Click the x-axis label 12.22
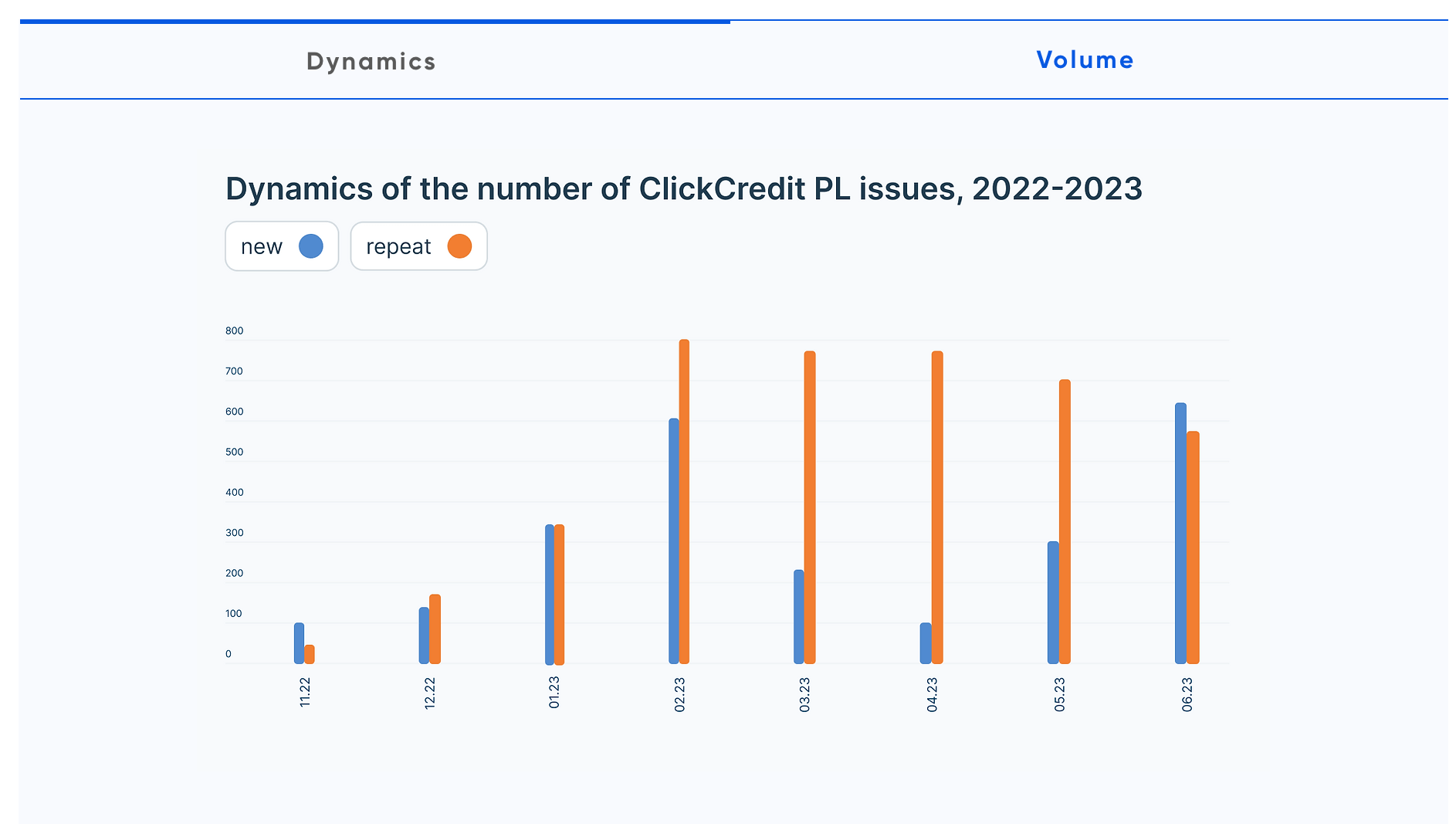Image resolution: width=1456 pixels, height=834 pixels. tap(430, 693)
